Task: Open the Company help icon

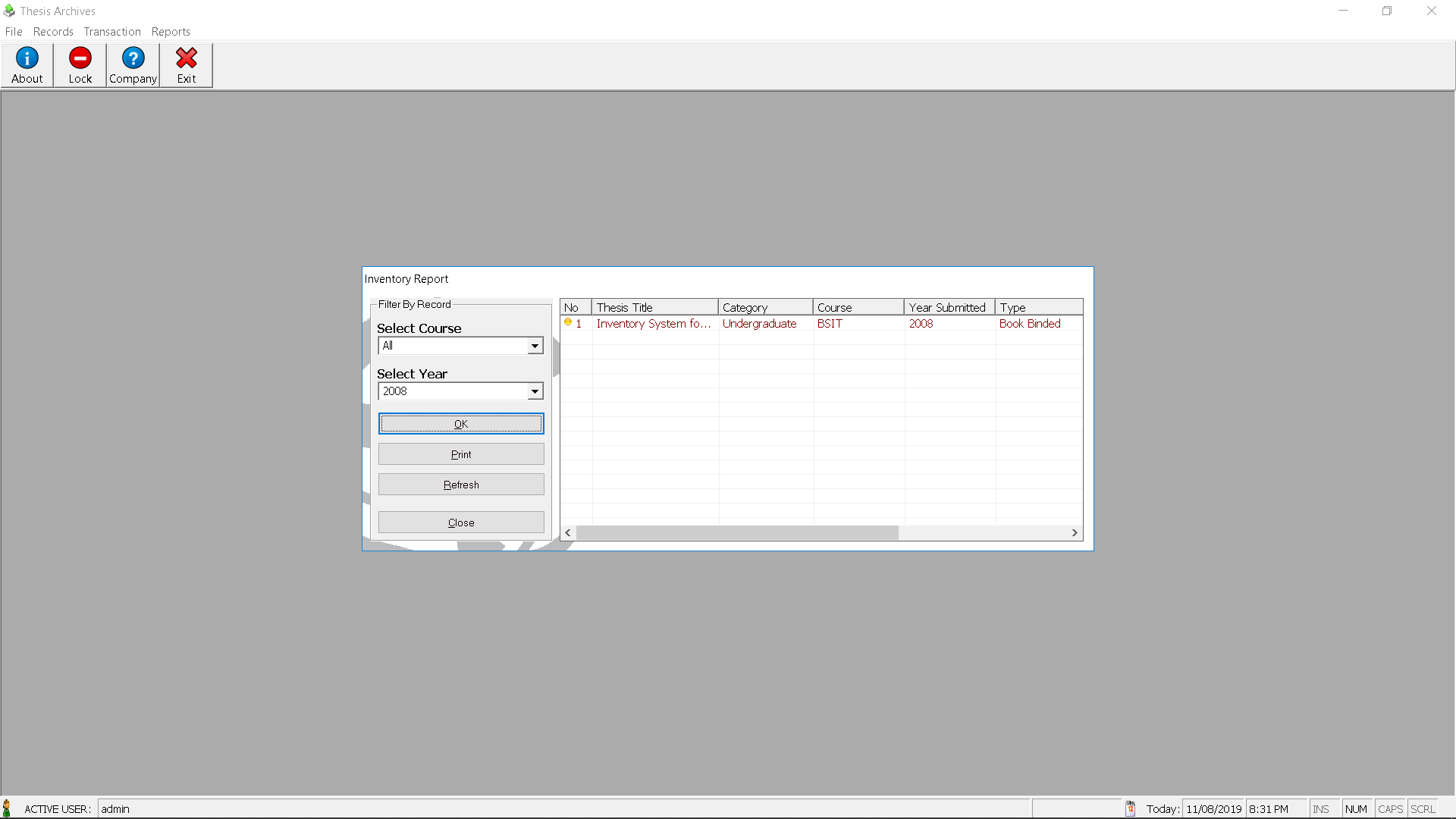Action: [133, 58]
